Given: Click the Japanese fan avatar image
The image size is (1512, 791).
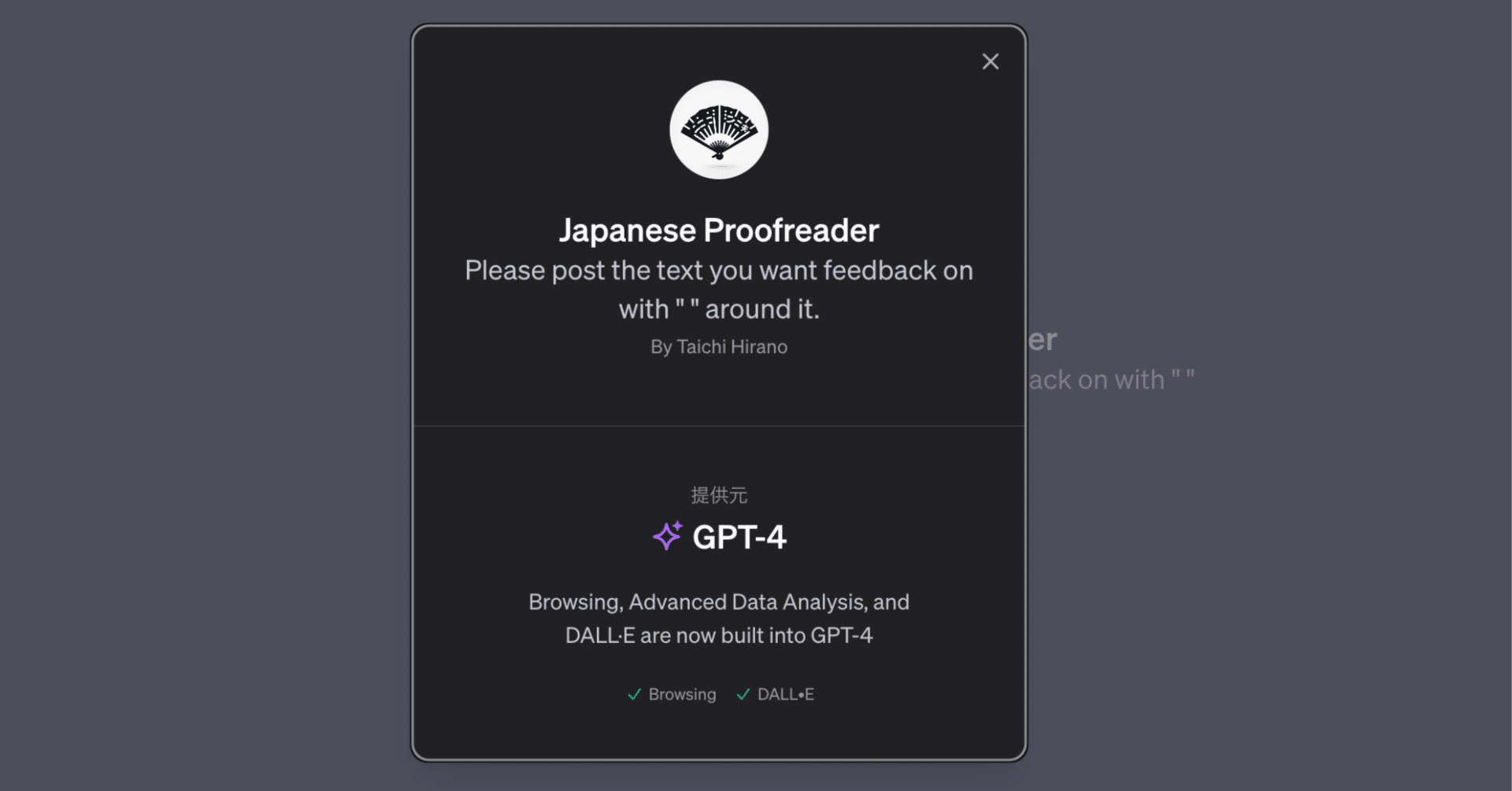Looking at the screenshot, I should (719, 130).
